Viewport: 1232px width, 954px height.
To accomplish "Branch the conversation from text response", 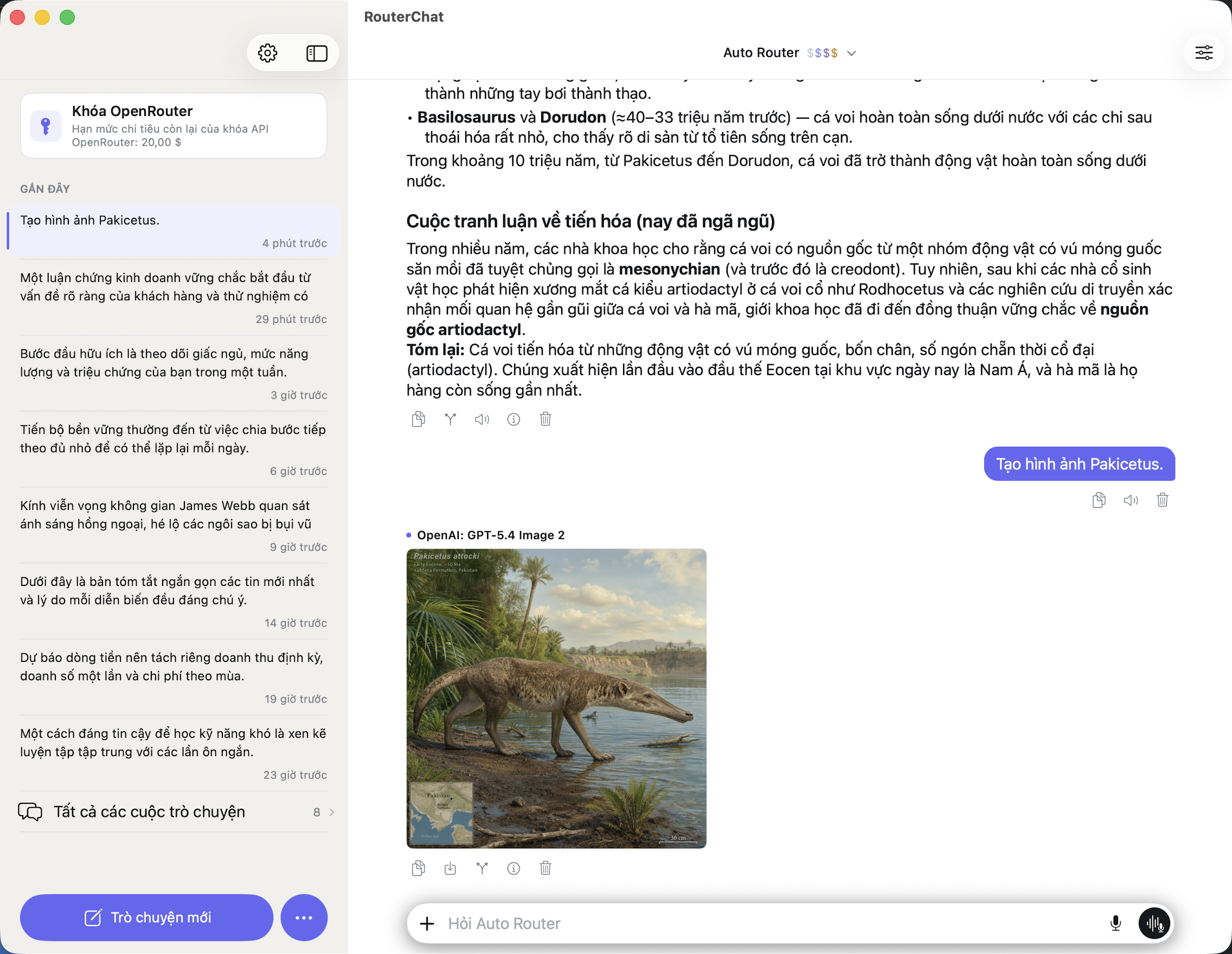I will coord(450,419).
